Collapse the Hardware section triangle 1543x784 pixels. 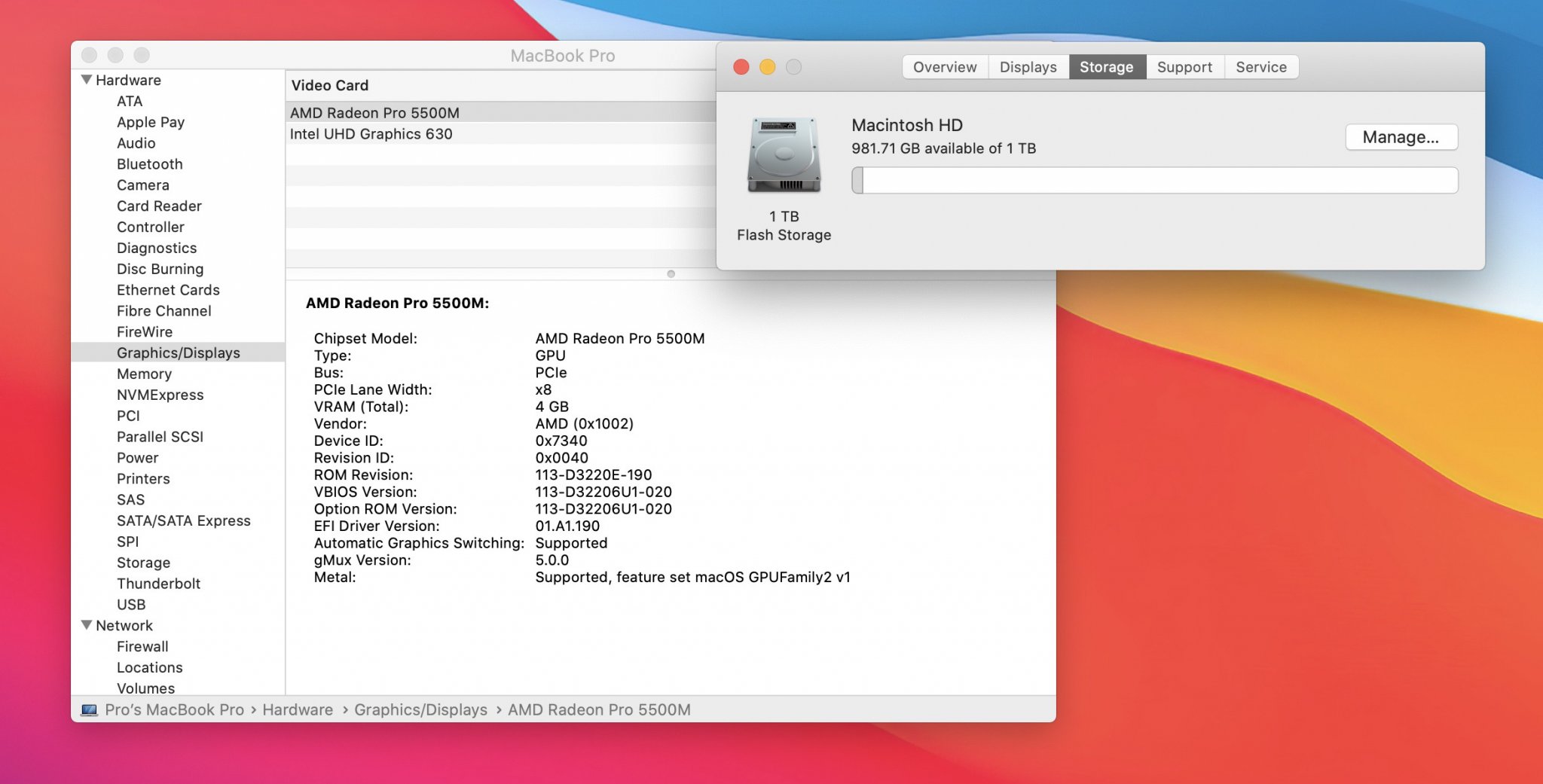pyautogui.click(x=87, y=80)
